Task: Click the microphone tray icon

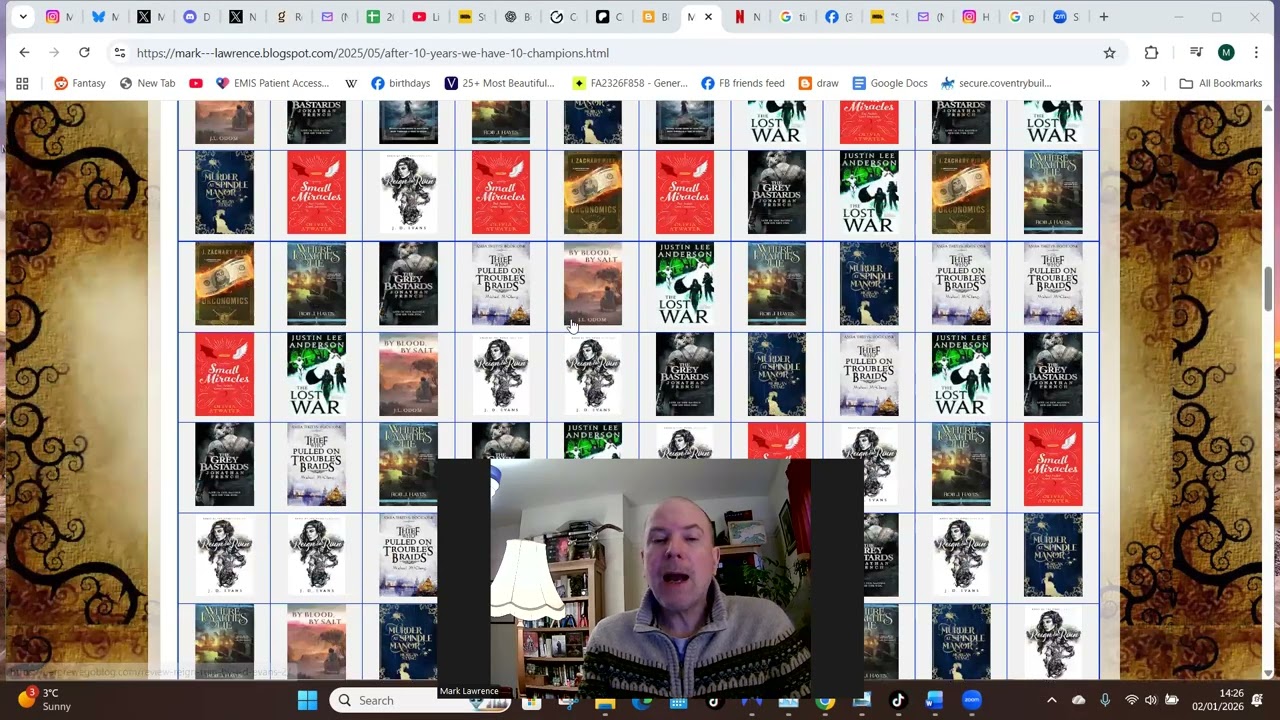Action: (1105, 700)
